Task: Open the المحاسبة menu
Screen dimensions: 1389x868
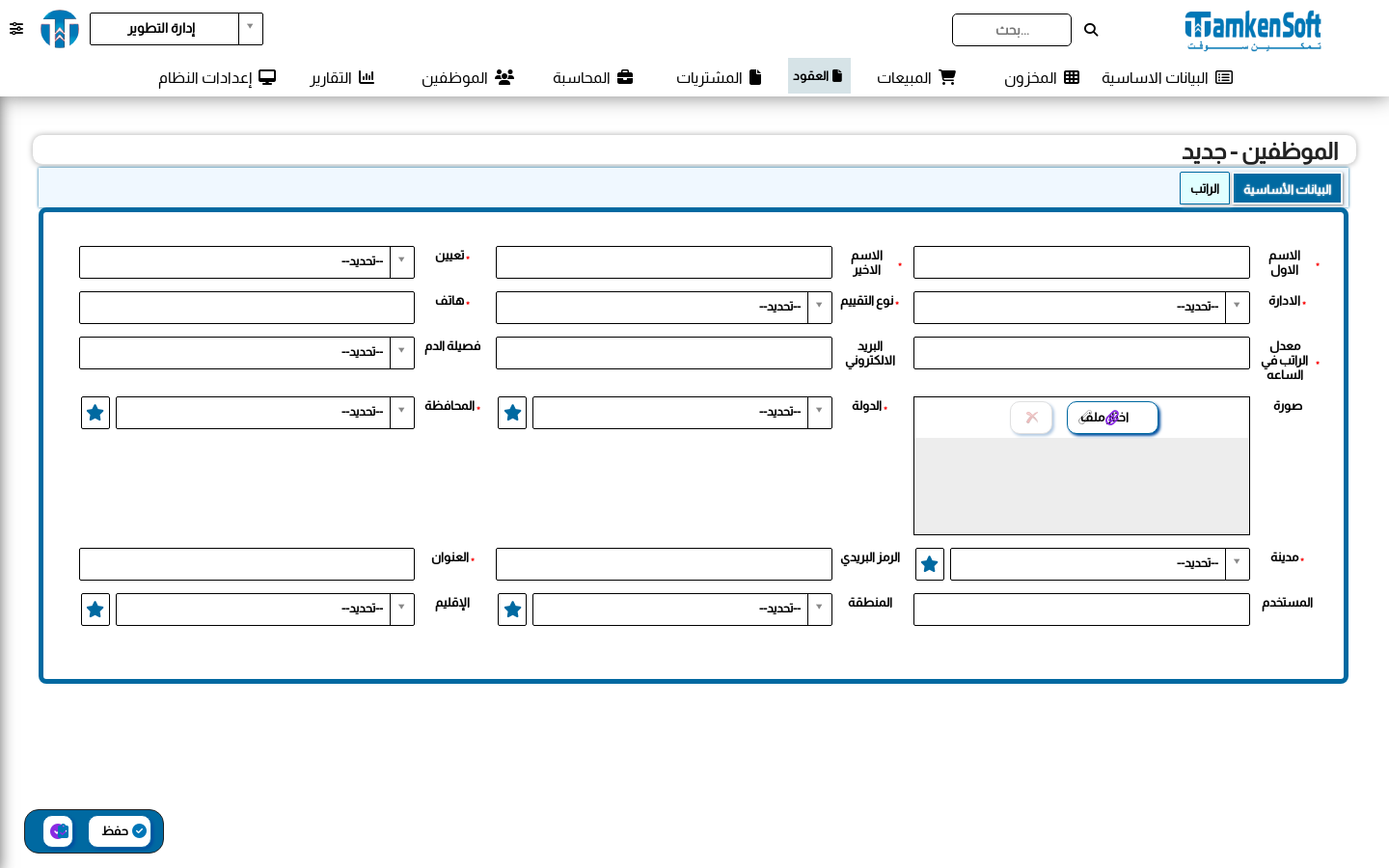Action: click(592, 77)
